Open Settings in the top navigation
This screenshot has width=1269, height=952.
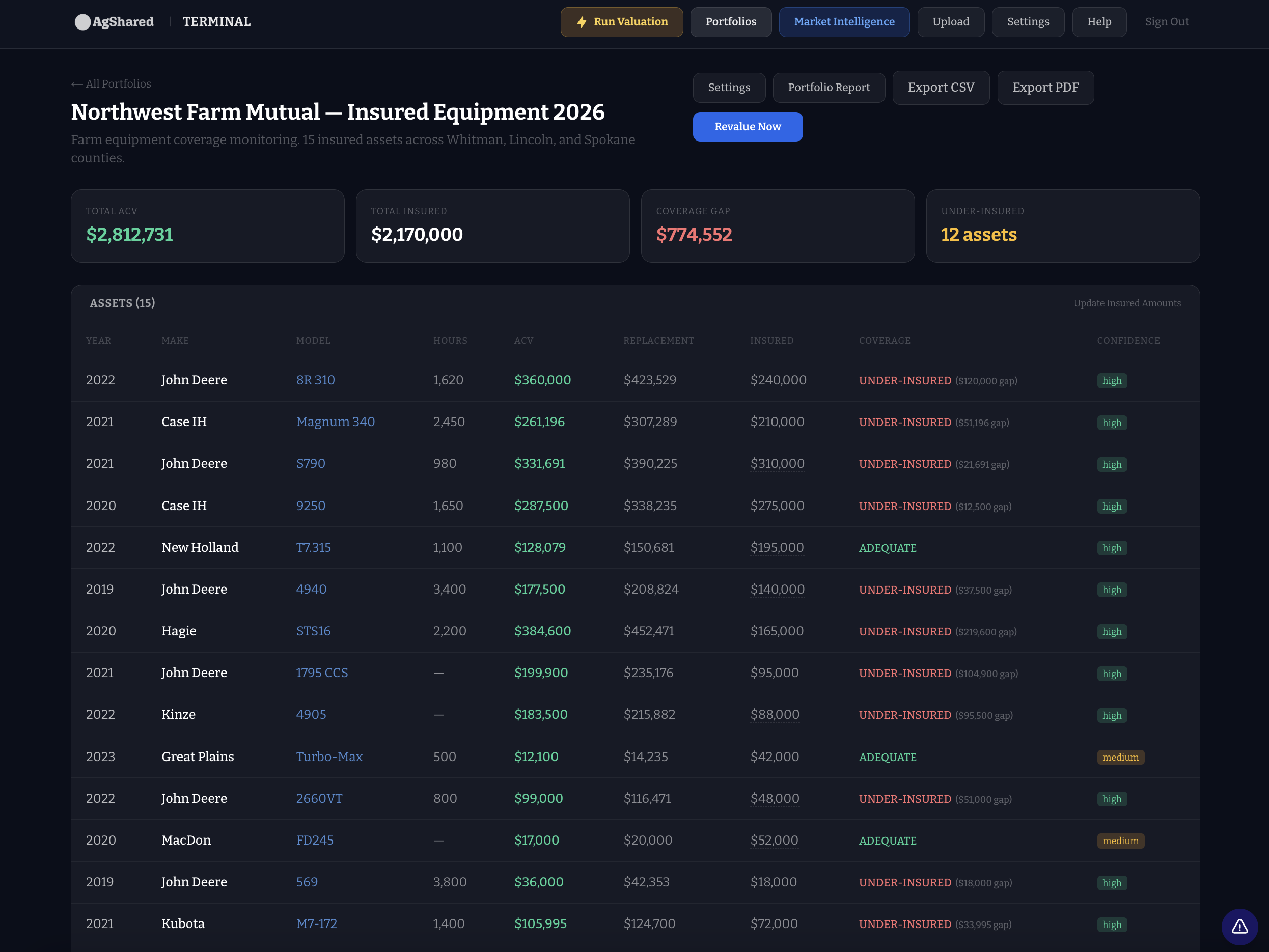pos(1028,22)
